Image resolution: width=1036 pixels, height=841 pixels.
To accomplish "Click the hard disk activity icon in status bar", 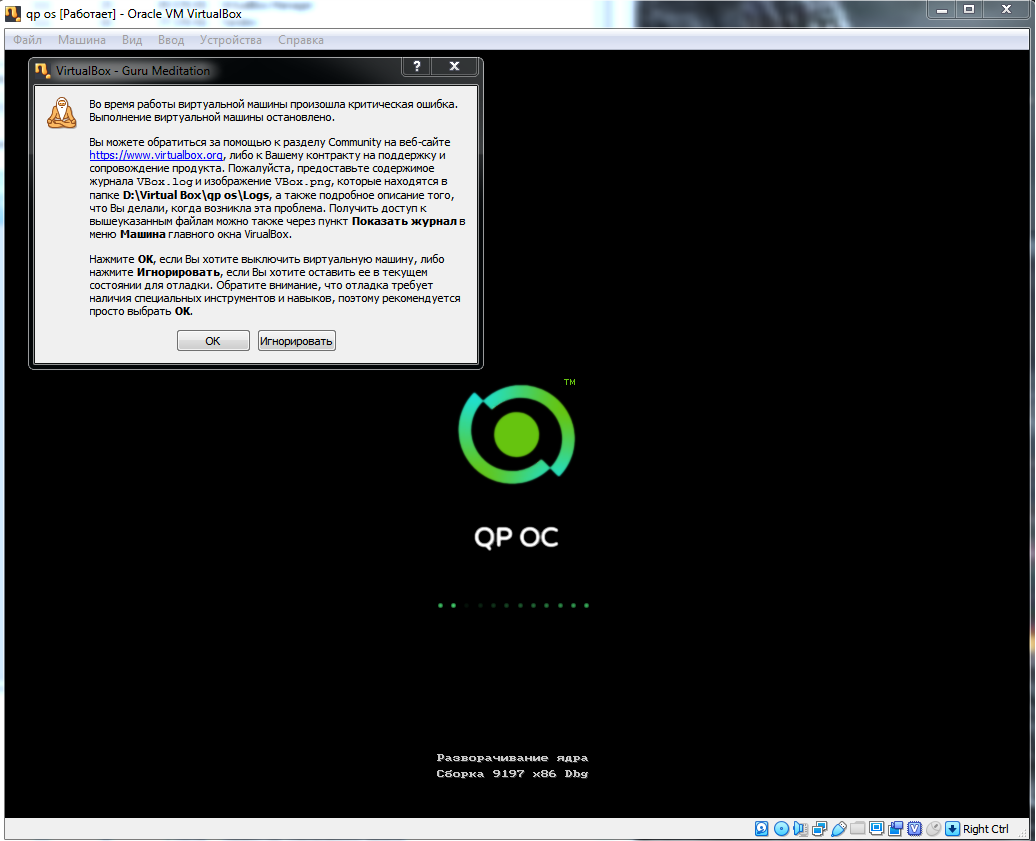I will tap(762, 828).
